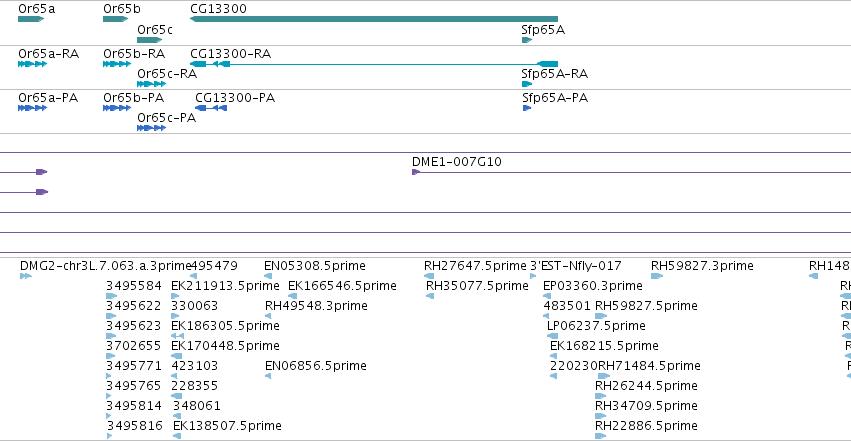This screenshot has height=441, width=851.
Task: Open the EK166546.5prime EST
Action: point(293,296)
